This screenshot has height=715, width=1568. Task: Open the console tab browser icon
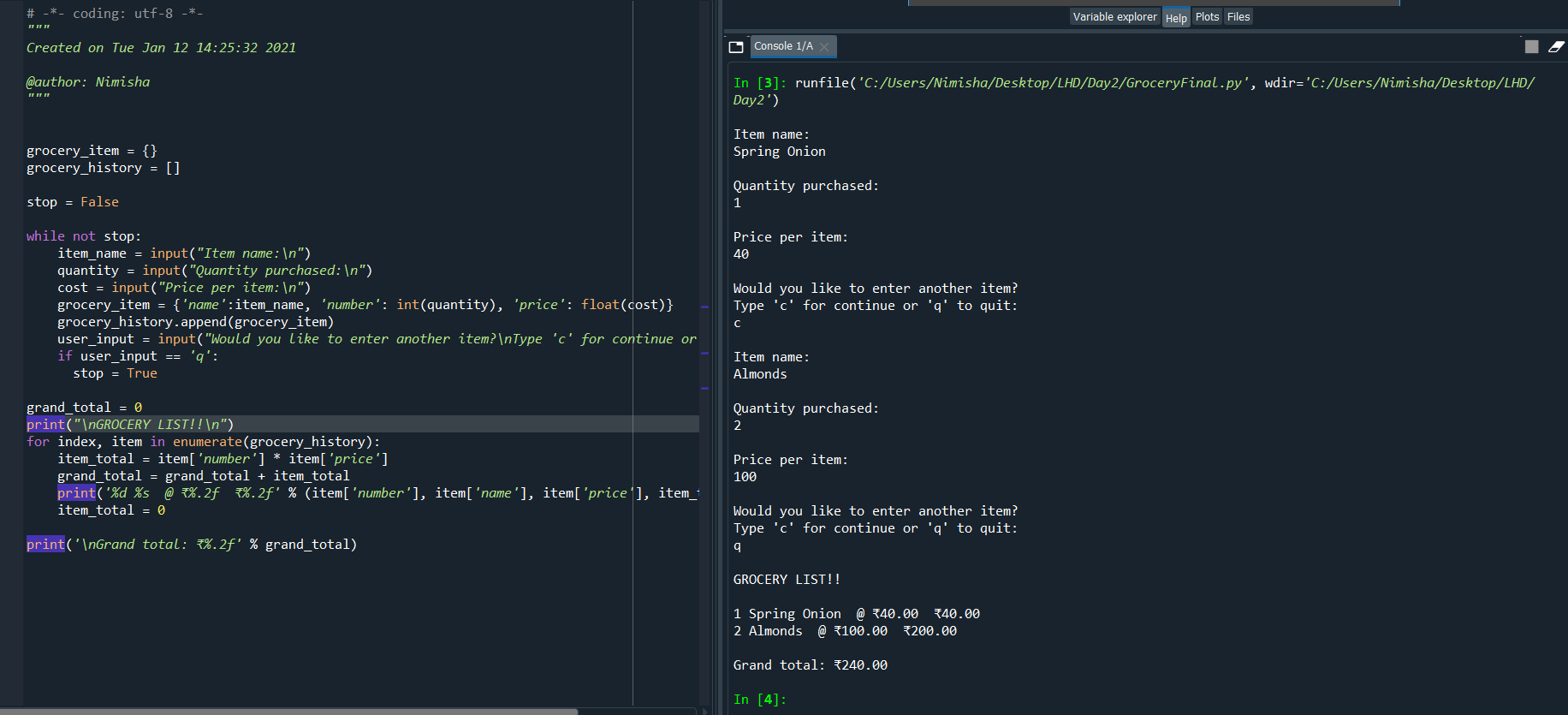pyautogui.click(x=736, y=47)
